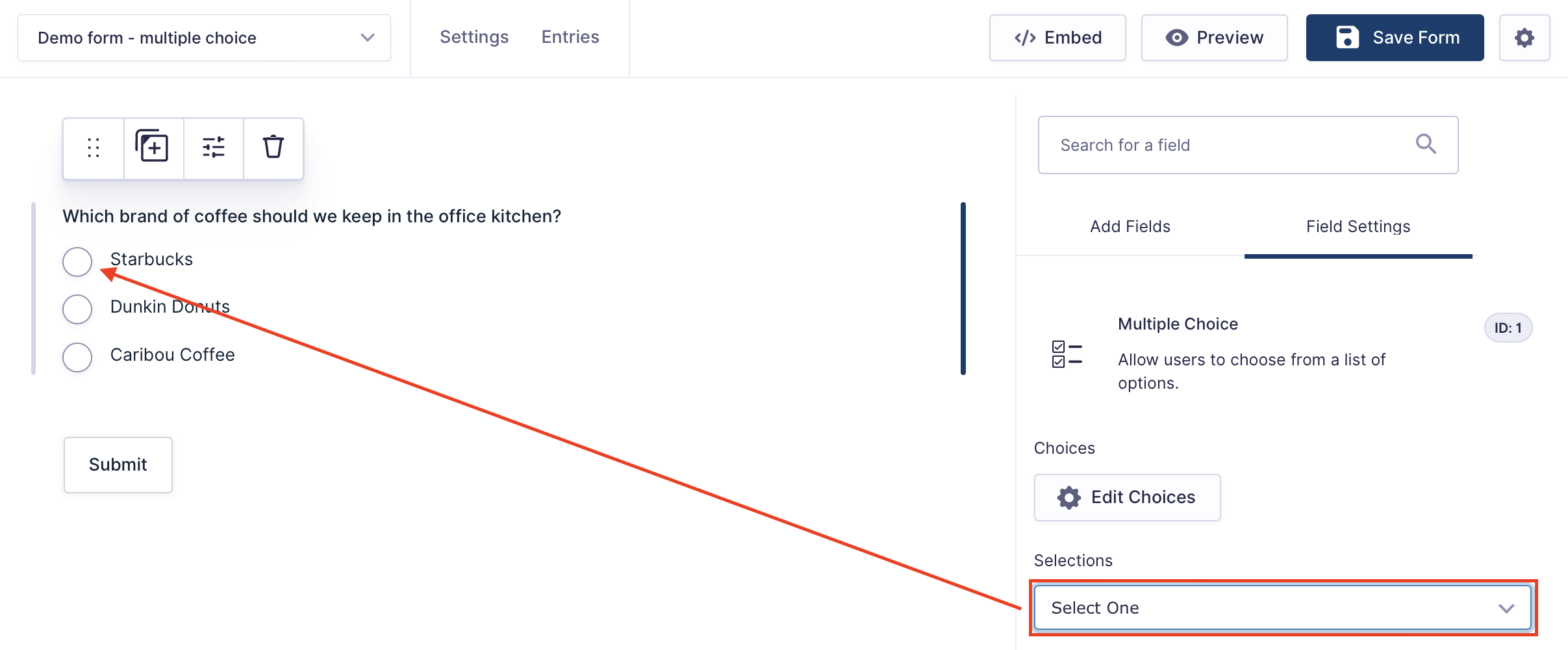Click the Multiple Choice checklist icon
The width and height of the screenshot is (1568, 650).
point(1067,354)
